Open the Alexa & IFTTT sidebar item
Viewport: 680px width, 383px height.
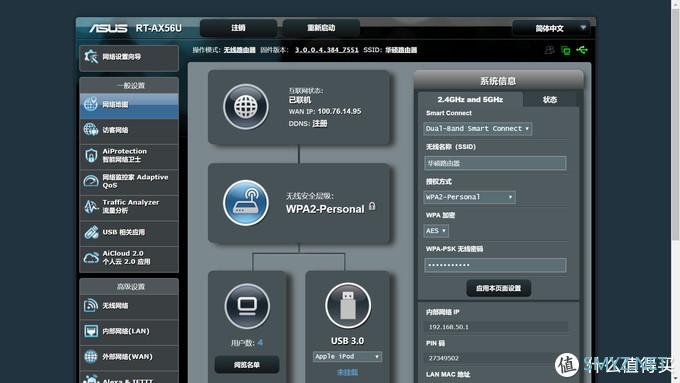point(129,377)
